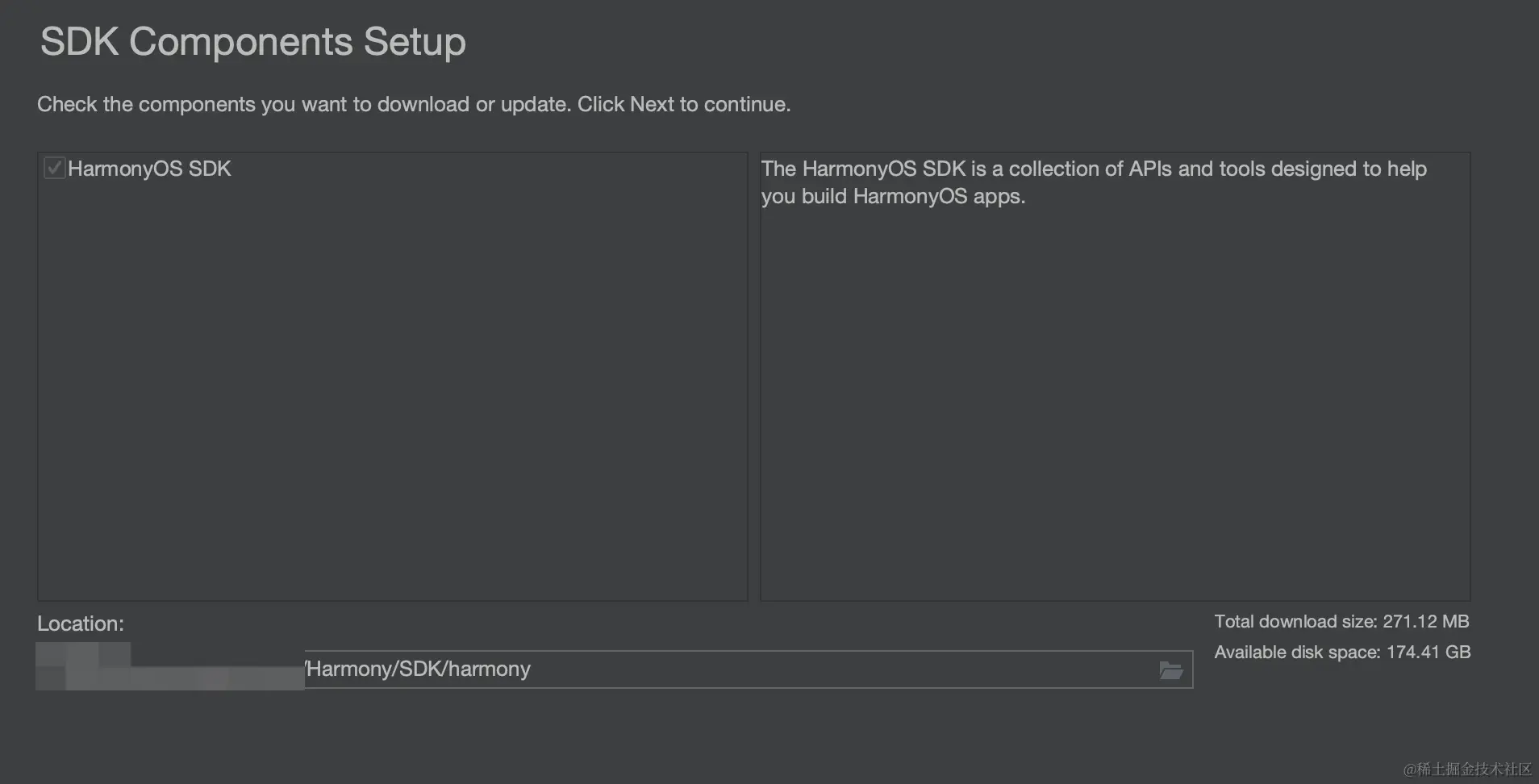Toggle the HarmonyOS SDK checkbox
Viewport: 1539px width, 784px height.
coord(54,168)
